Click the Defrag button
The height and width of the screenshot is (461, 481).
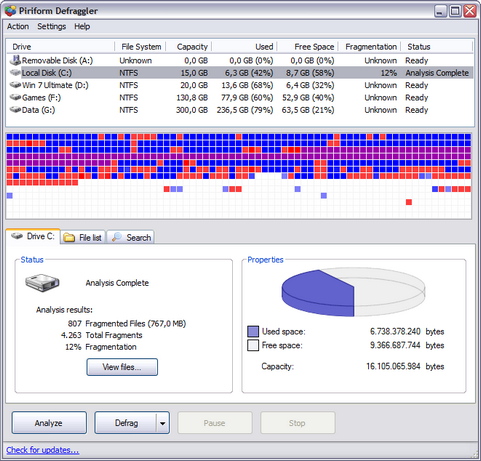[126, 423]
